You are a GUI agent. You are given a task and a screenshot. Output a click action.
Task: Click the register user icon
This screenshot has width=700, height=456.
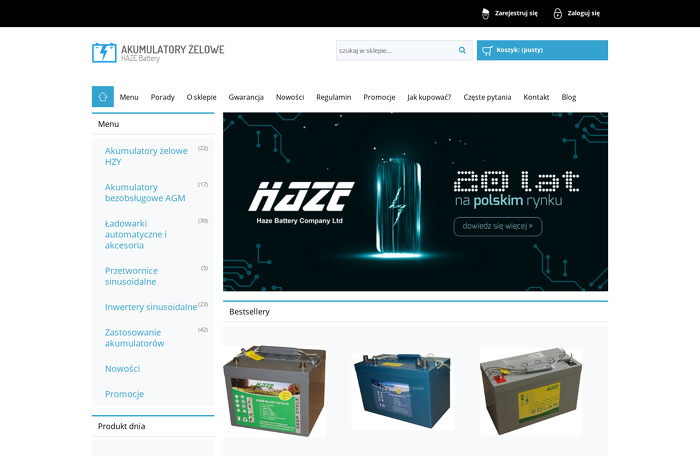click(485, 13)
